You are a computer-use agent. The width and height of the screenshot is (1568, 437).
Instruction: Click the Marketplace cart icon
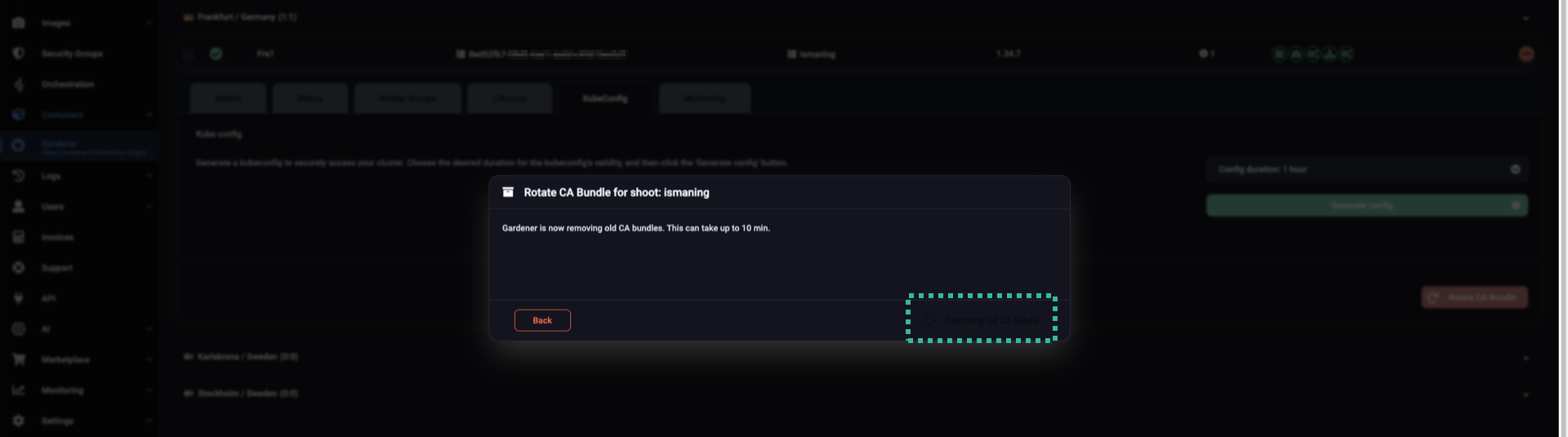click(x=18, y=359)
